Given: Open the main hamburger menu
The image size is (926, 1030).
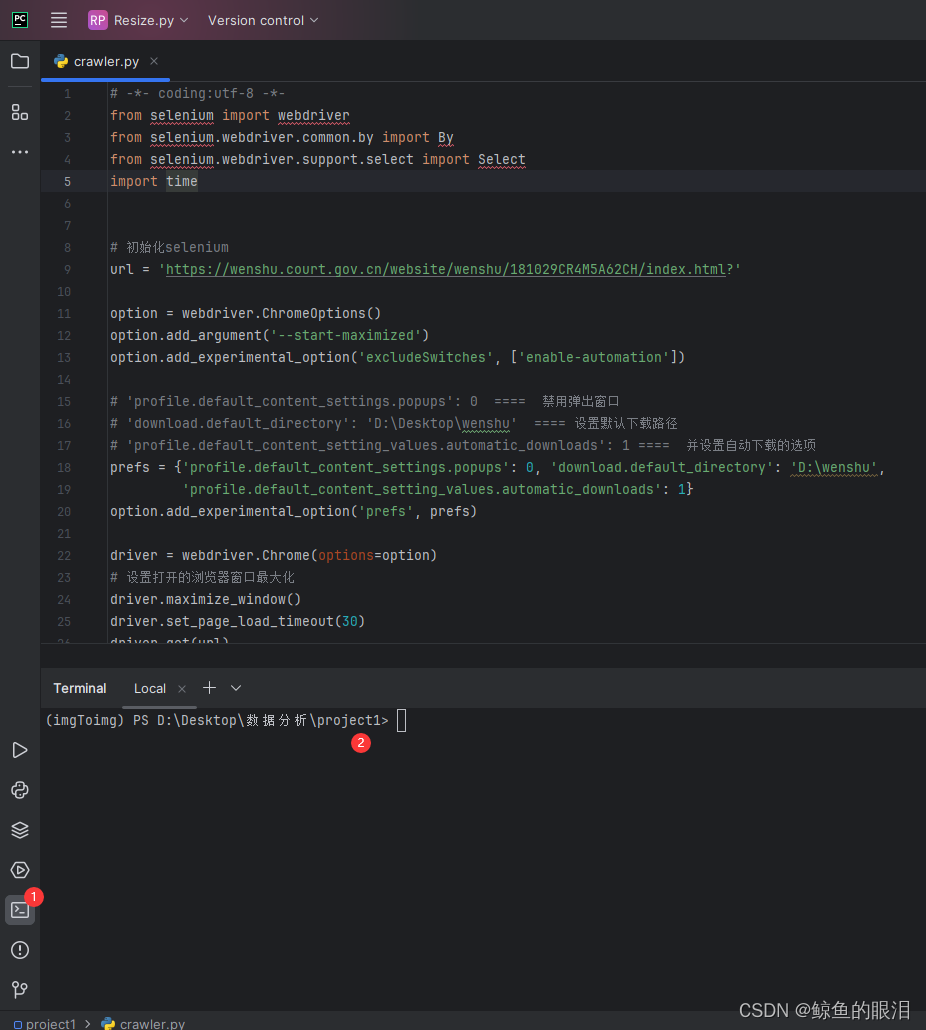Looking at the screenshot, I should 59,20.
